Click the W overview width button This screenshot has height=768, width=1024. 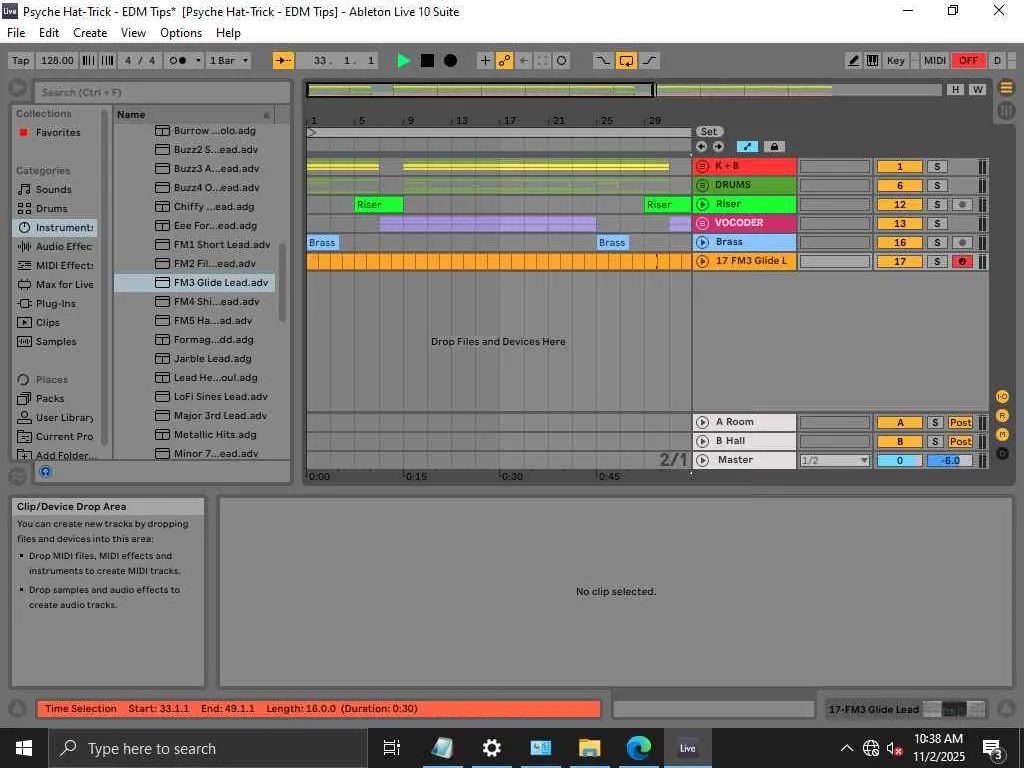977,89
